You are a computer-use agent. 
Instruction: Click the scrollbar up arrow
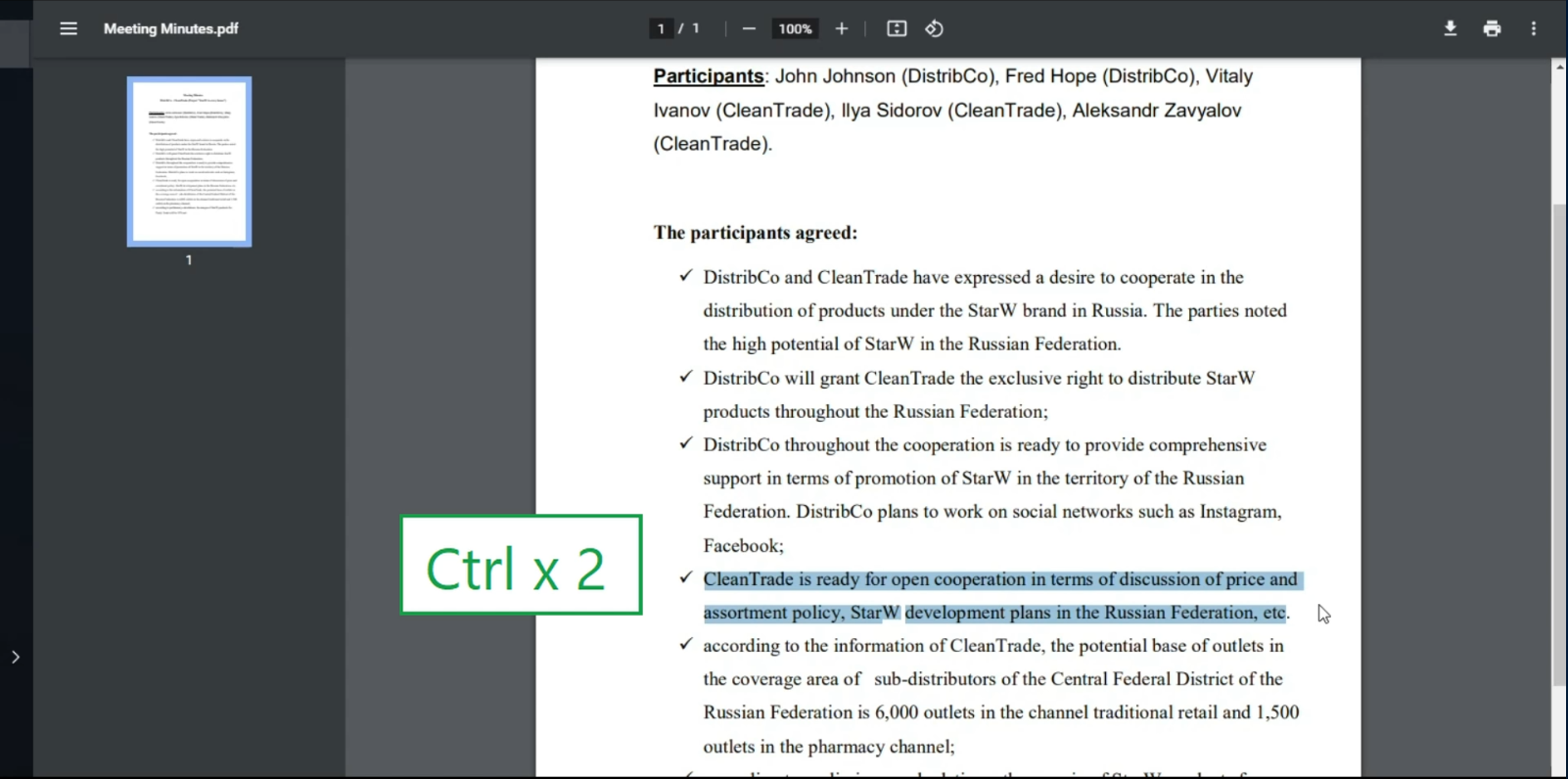(1559, 67)
